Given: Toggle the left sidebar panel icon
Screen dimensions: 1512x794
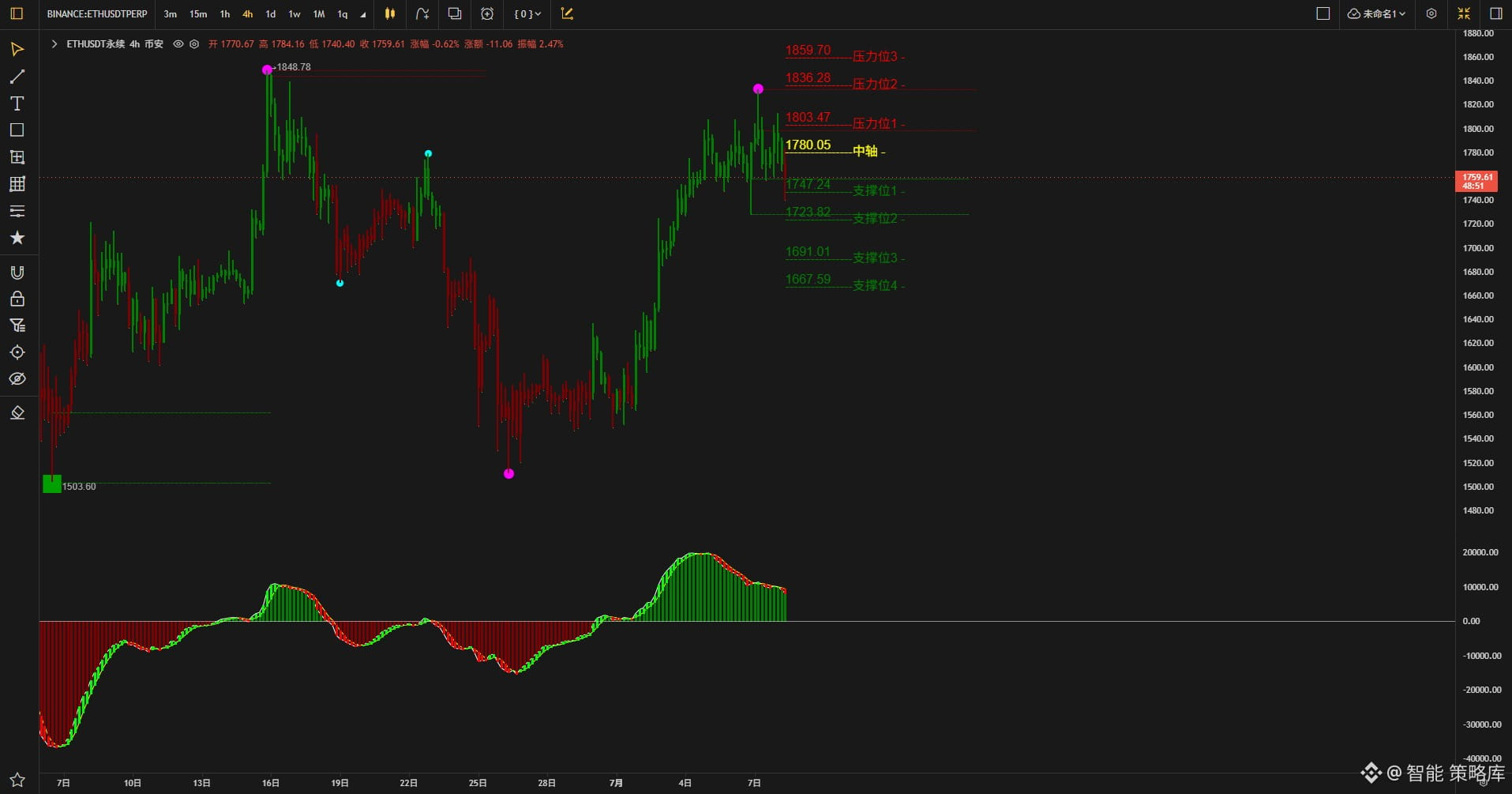Looking at the screenshot, I should (x=17, y=13).
